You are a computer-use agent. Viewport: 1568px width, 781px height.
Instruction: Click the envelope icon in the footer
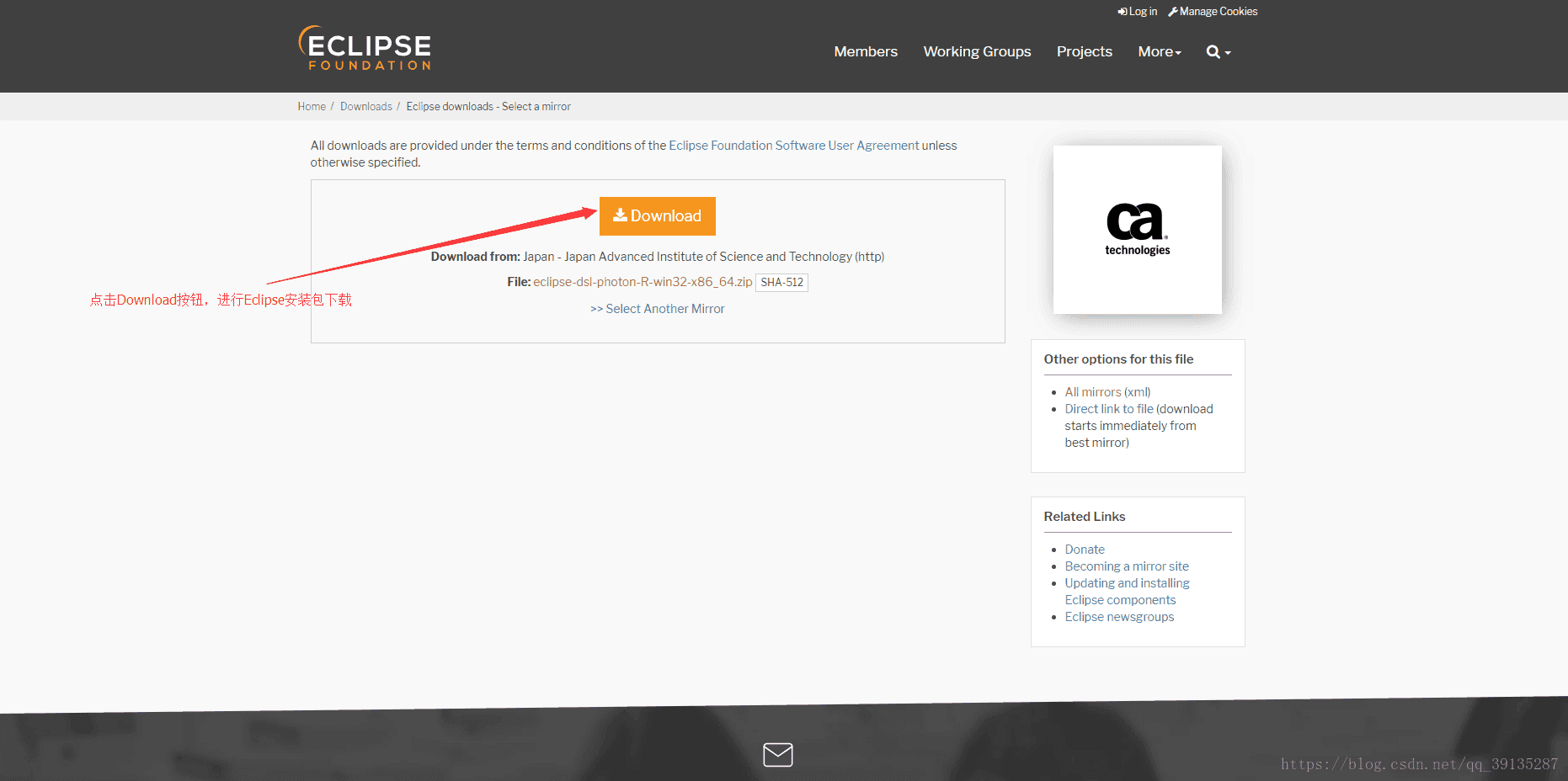[777, 755]
